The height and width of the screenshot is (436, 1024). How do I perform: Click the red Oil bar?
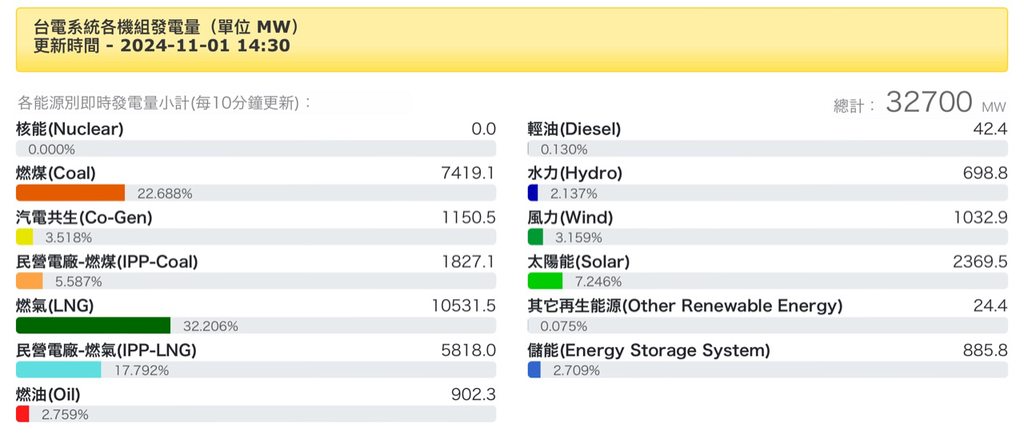[x=23, y=414]
